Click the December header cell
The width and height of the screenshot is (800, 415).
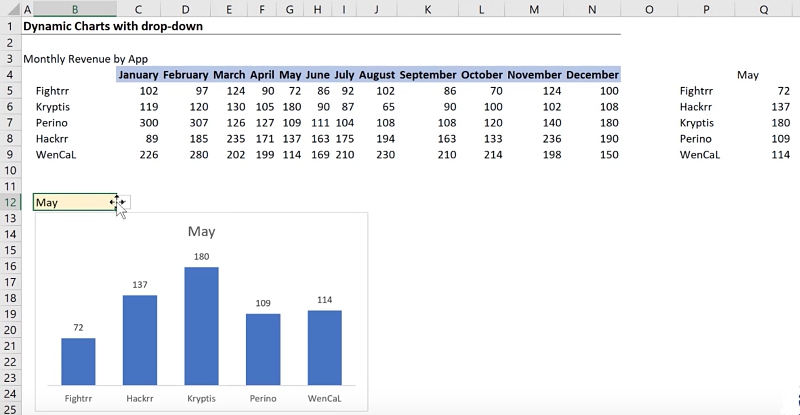(x=592, y=75)
